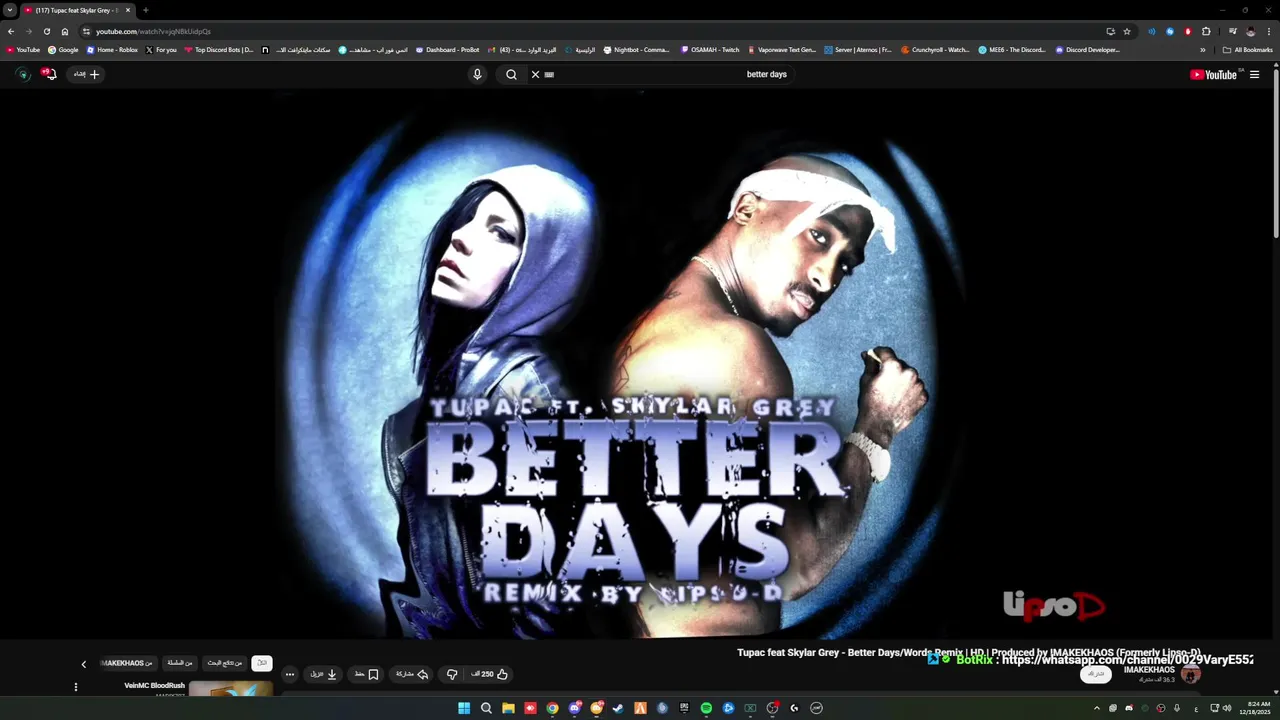Download the video with the arrow button

323,674
